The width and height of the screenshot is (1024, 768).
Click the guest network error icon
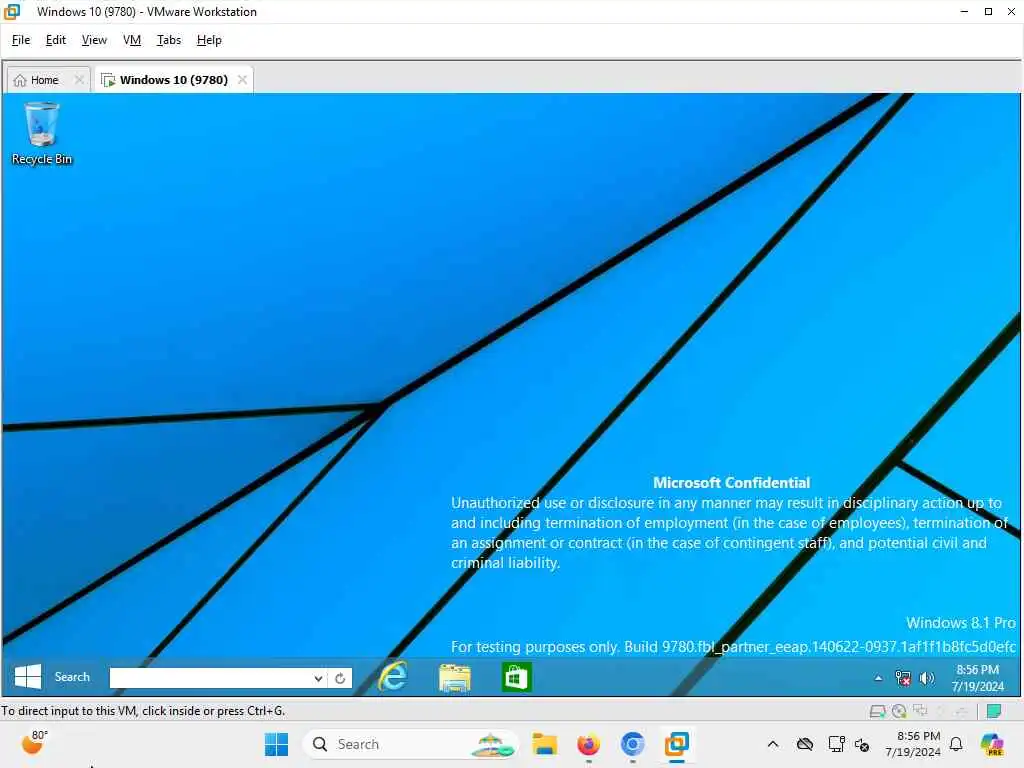pyautogui.click(x=903, y=679)
